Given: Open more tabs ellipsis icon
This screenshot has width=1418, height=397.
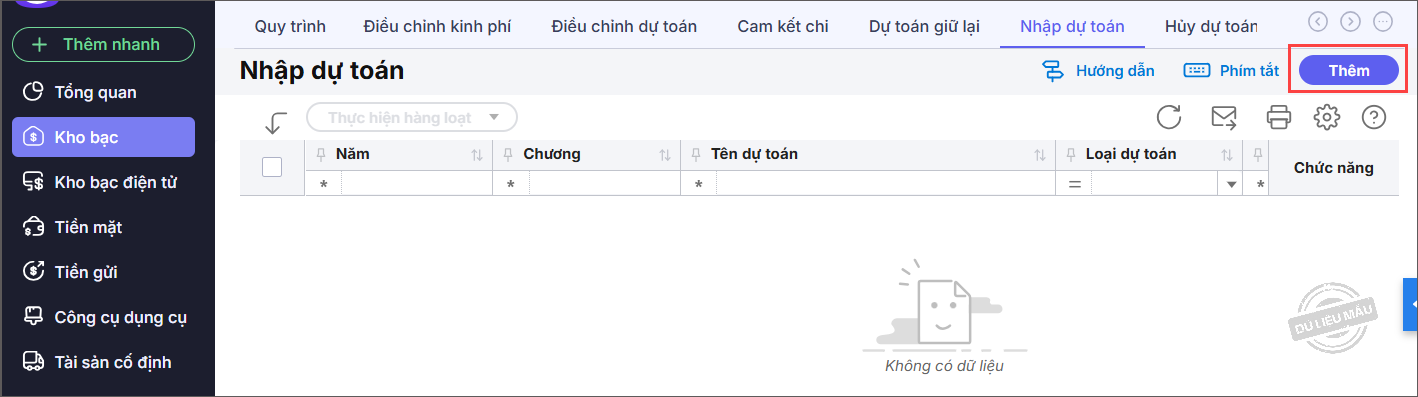Looking at the screenshot, I should click(x=1383, y=21).
